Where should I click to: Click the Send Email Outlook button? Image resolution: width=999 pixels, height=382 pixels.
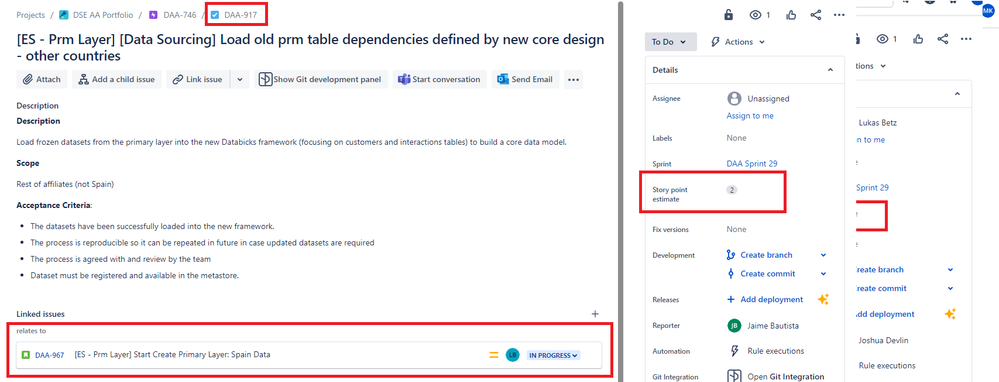coord(525,80)
